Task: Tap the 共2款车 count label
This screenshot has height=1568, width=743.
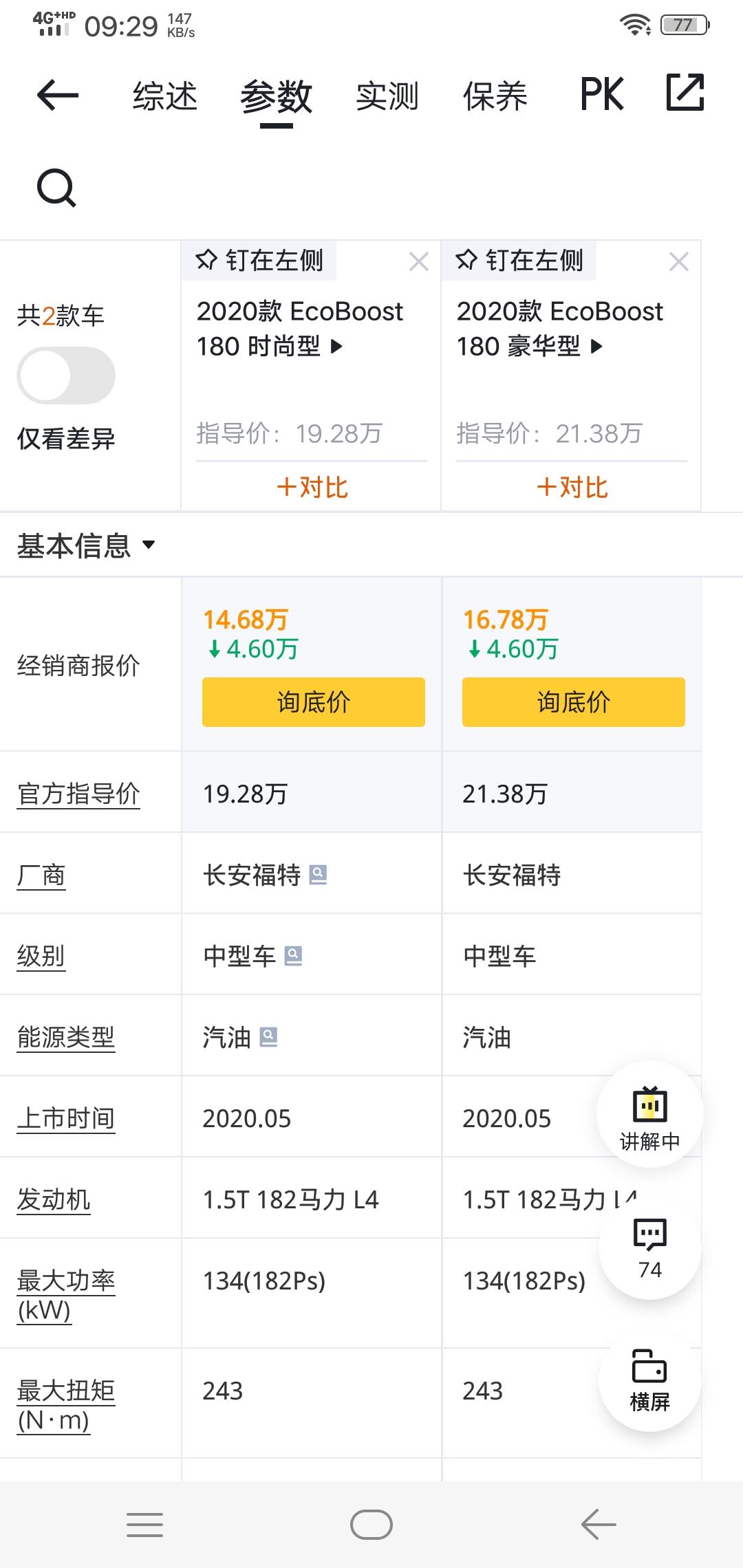Action: tap(61, 316)
